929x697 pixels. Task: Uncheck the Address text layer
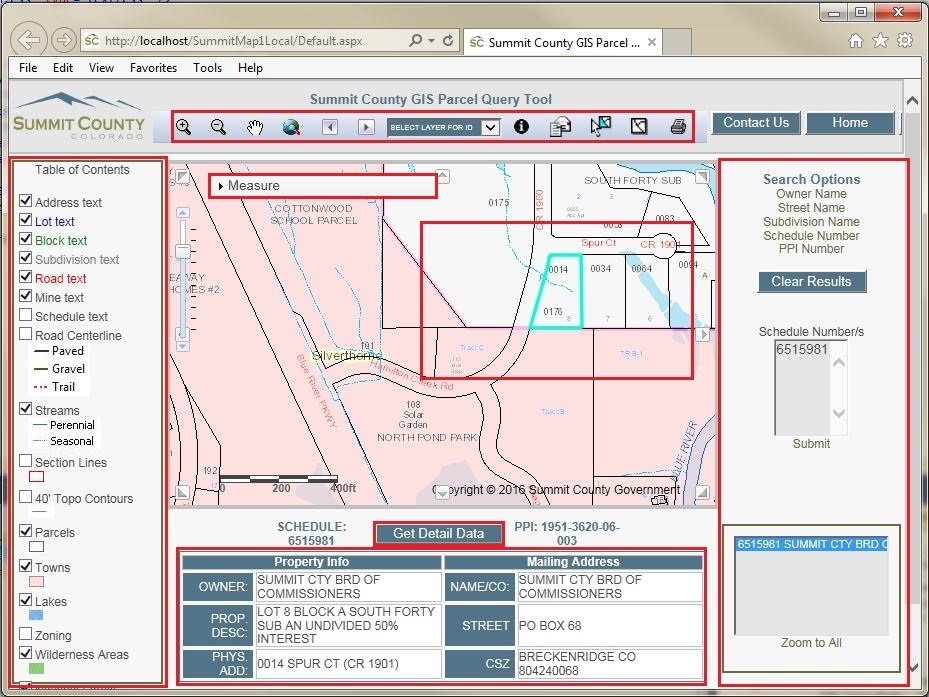(x=26, y=202)
